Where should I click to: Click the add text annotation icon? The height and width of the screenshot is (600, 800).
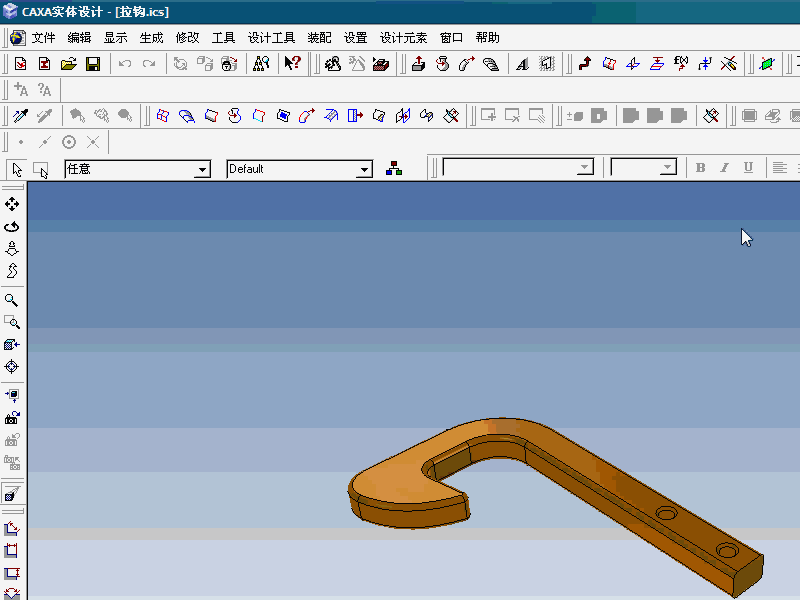20,90
